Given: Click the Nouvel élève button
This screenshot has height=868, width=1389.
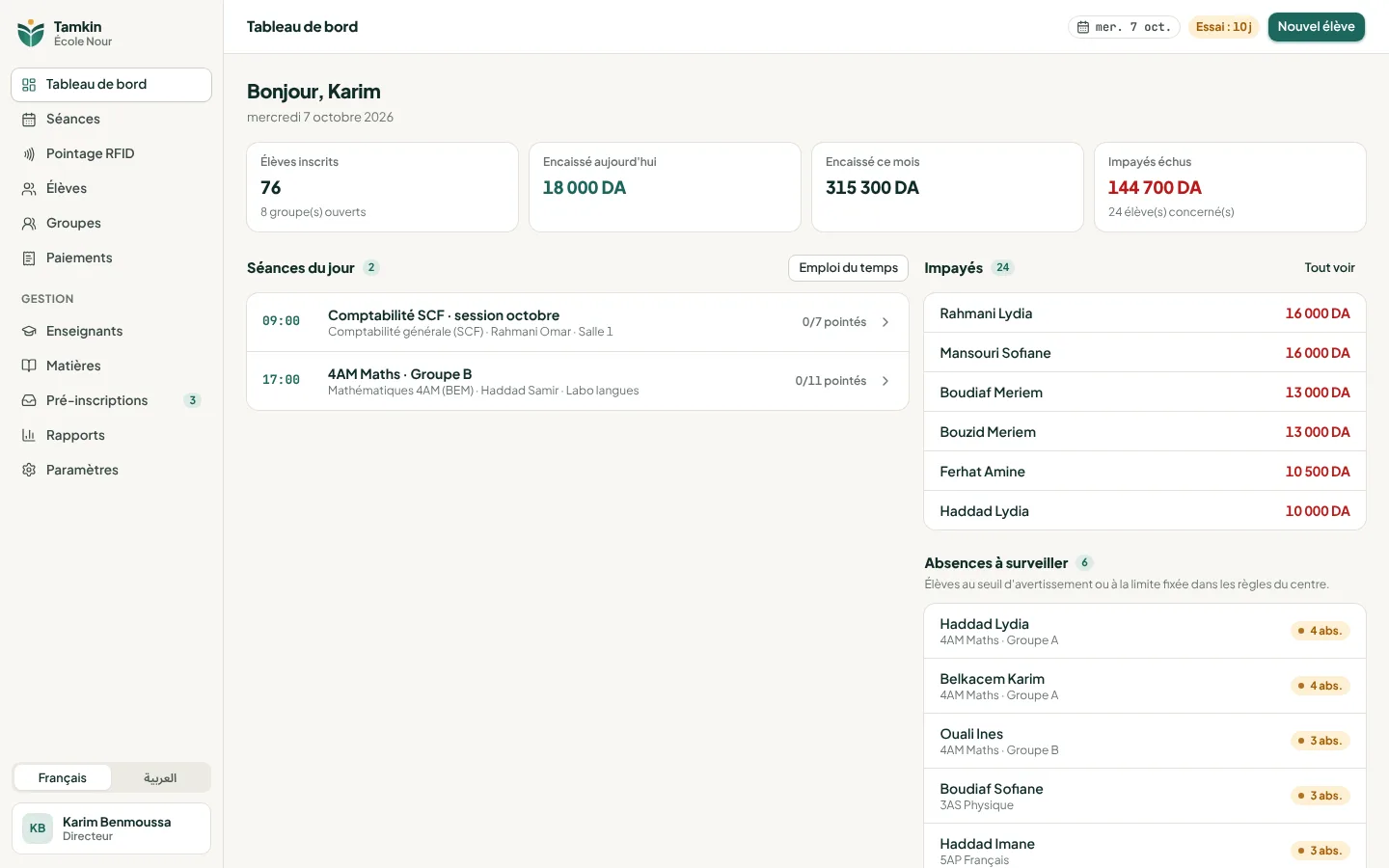Looking at the screenshot, I should click(1317, 27).
